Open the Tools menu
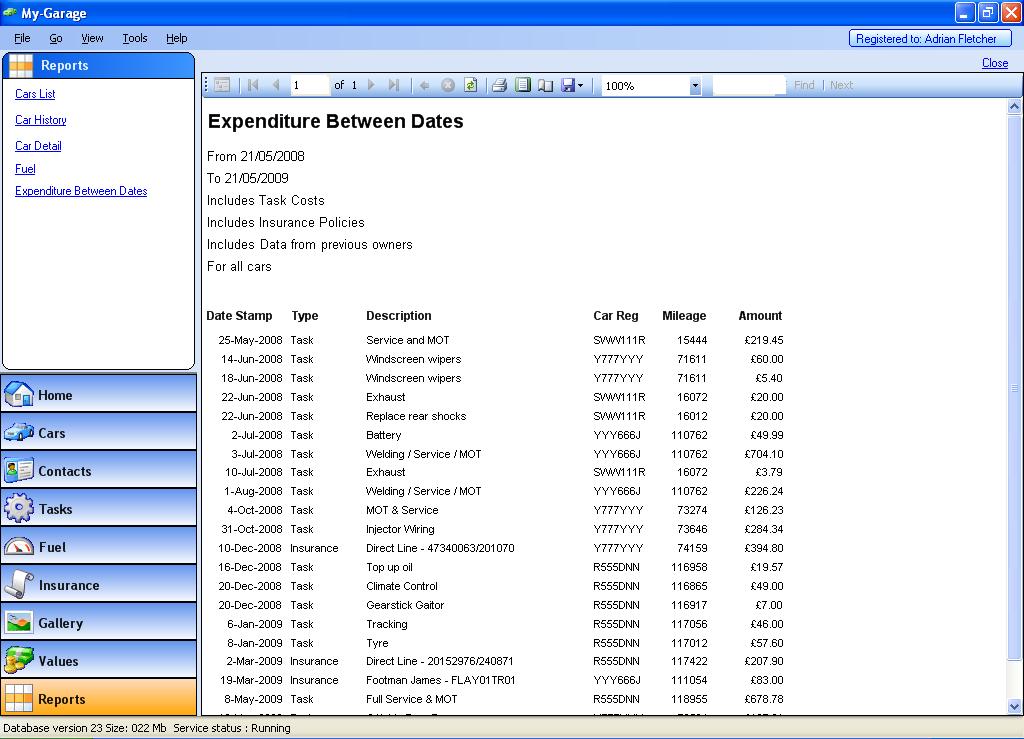Image resolution: width=1024 pixels, height=739 pixels. coord(134,38)
